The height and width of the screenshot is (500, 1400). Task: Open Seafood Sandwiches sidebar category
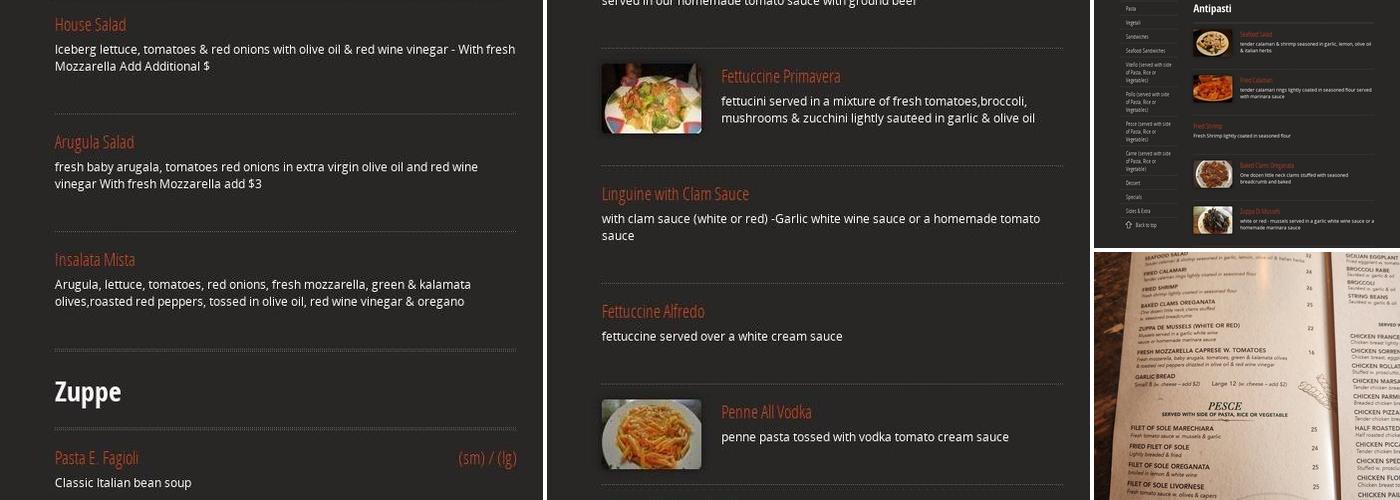click(x=1145, y=50)
